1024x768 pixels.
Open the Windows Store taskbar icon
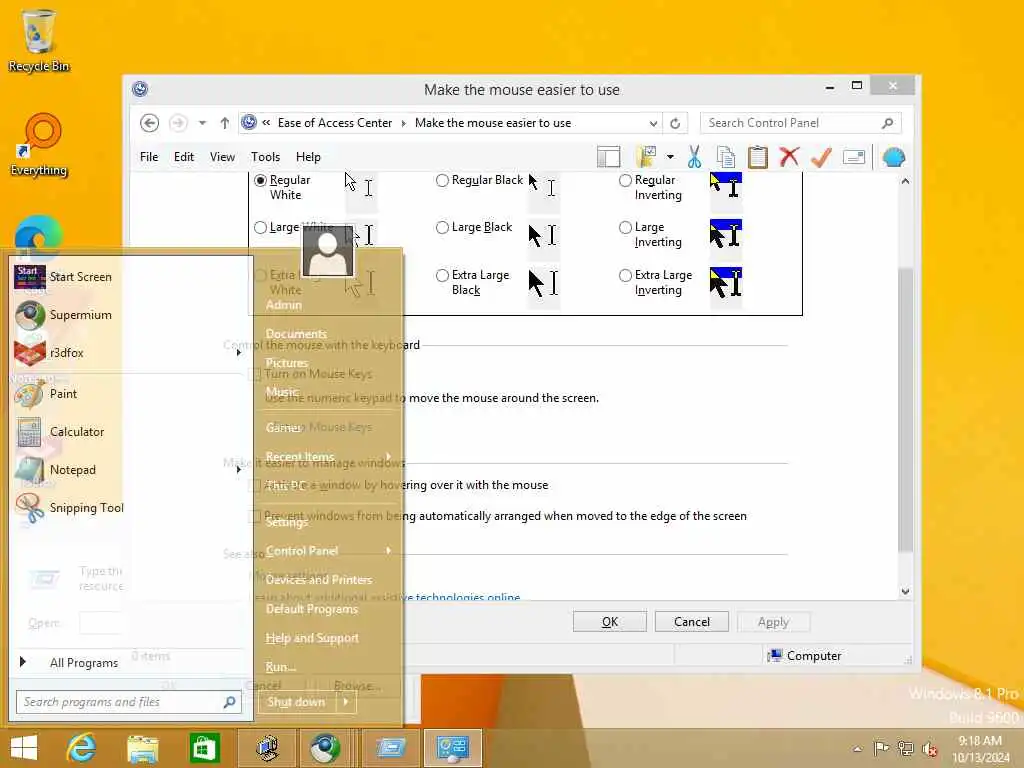point(204,748)
